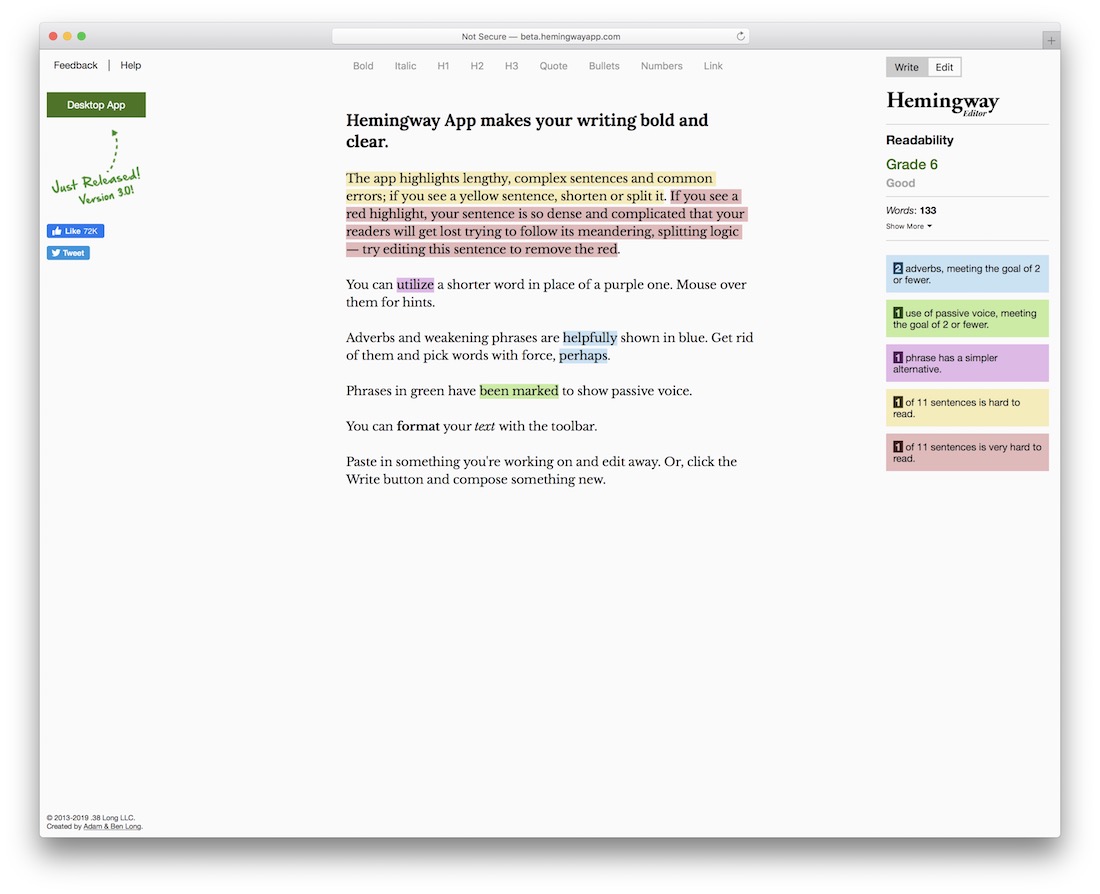
Task: Open the Help link
Action: pyautogui.click(x=130, y=65)
